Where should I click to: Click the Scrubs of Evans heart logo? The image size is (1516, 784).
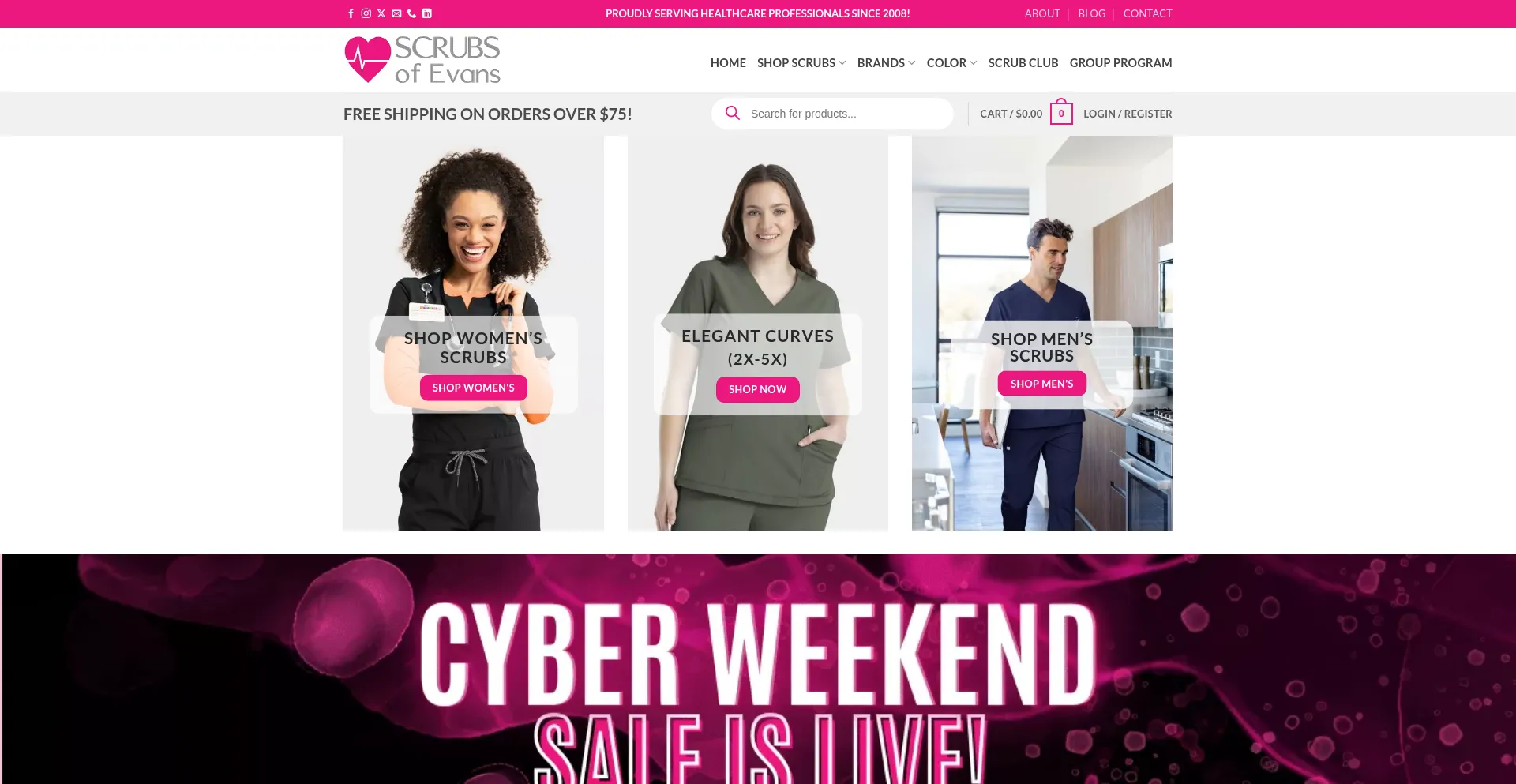pyautogui.click(x=422, y=59)
